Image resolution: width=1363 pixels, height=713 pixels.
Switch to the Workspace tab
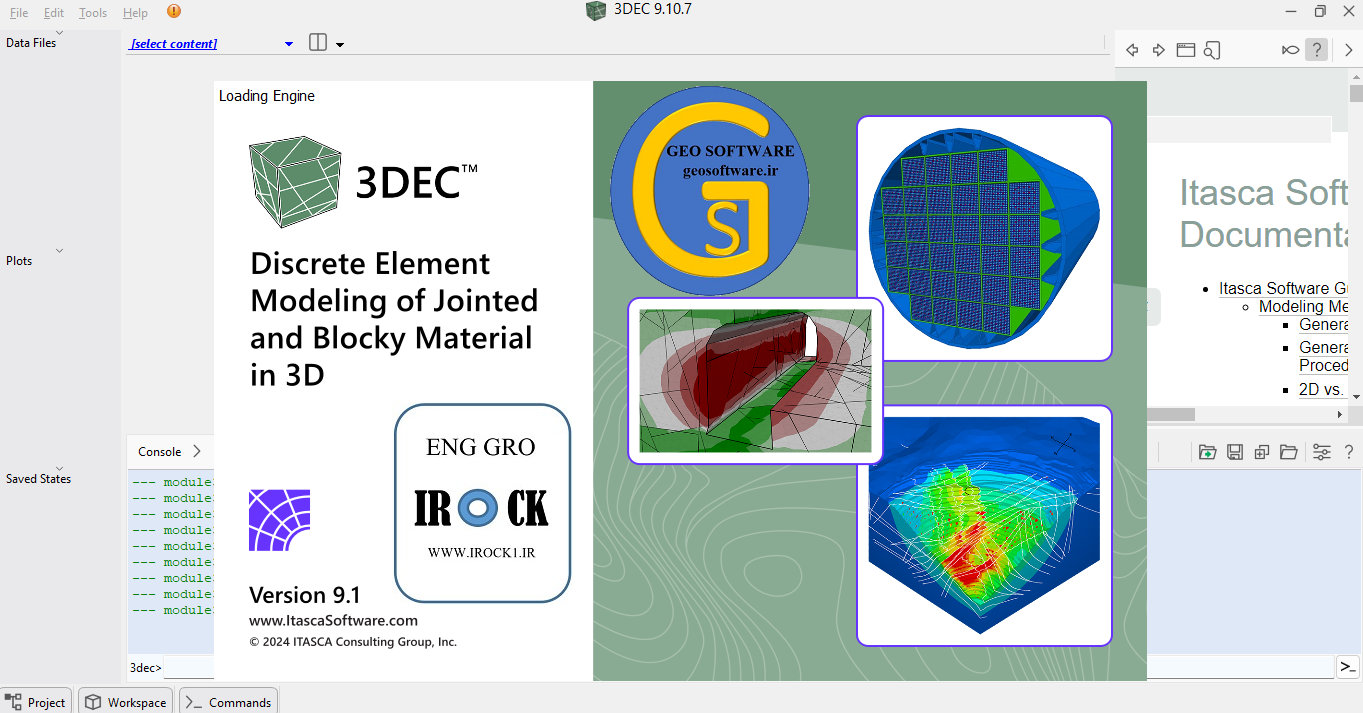tap(126, 702)
